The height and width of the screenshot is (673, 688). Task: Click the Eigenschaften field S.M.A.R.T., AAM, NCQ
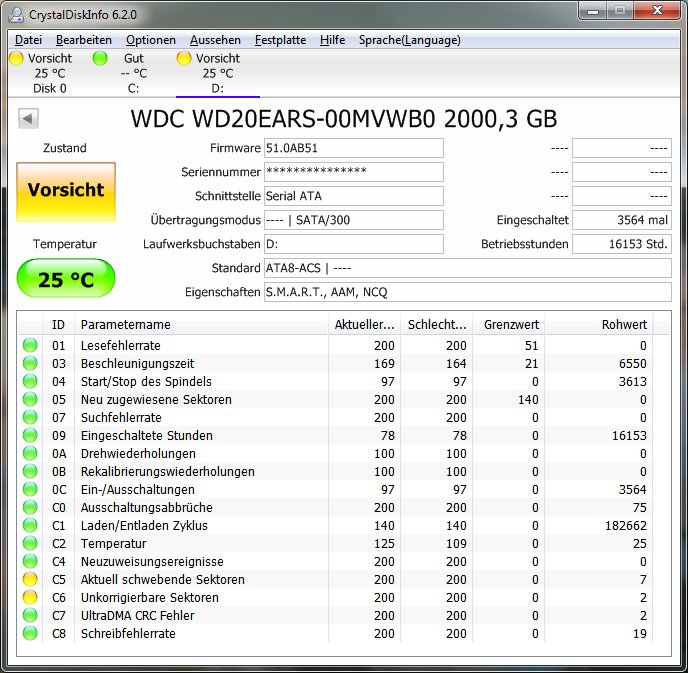(468, 292)
